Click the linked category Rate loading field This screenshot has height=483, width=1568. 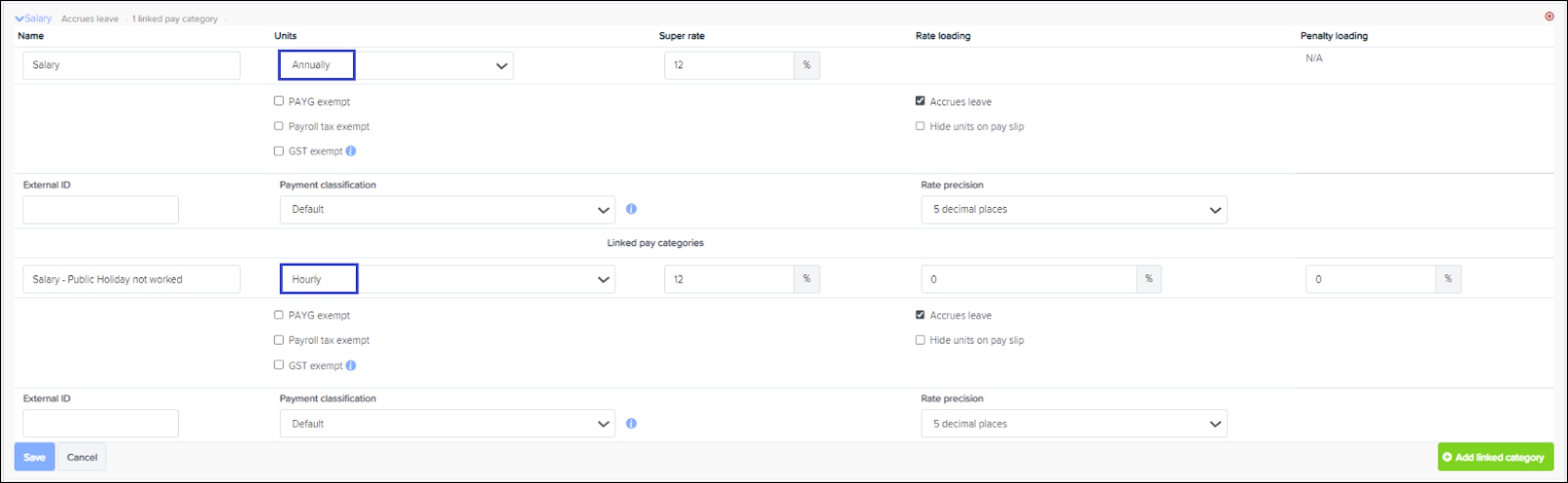pos(1028,279)
